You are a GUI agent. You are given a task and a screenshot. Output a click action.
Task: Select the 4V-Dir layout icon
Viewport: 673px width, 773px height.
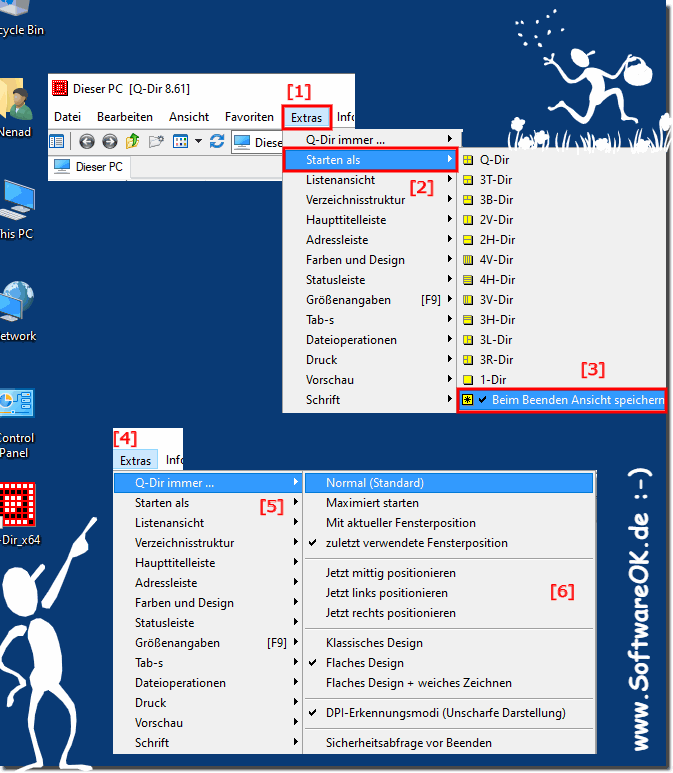coord(468,260)
